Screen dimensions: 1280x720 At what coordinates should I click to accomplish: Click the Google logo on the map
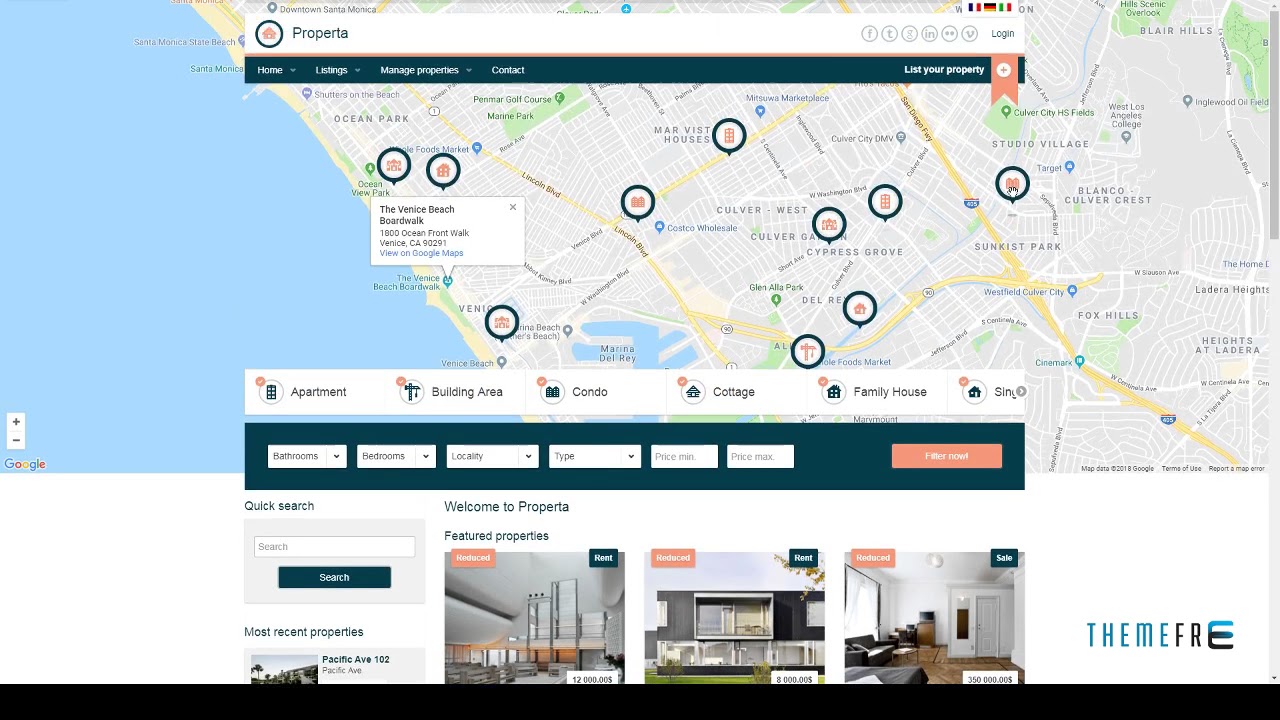point(25,464)
